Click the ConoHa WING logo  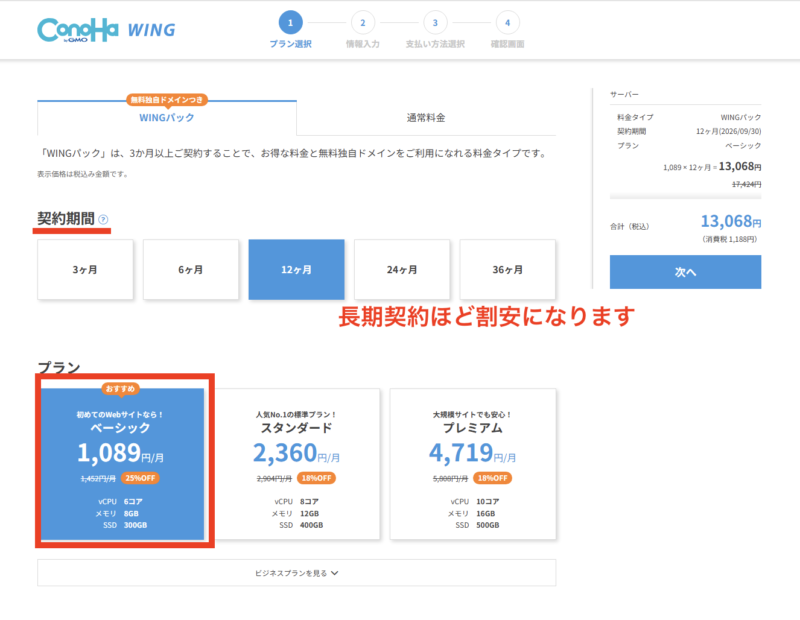105,28
